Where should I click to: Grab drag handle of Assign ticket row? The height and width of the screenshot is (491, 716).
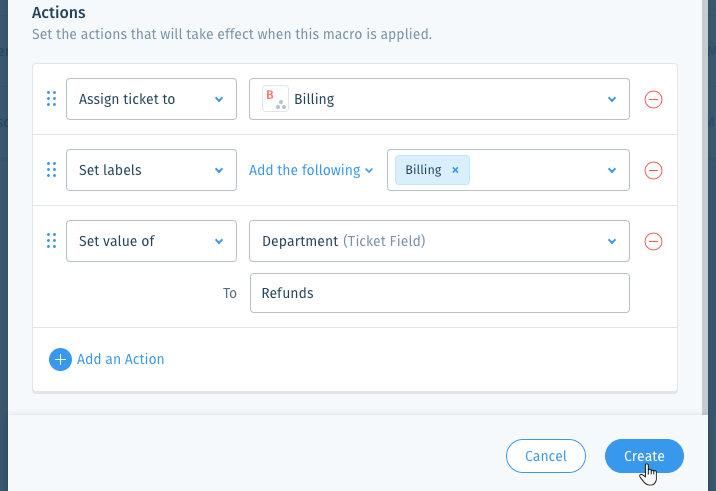[x=52, y=99]
